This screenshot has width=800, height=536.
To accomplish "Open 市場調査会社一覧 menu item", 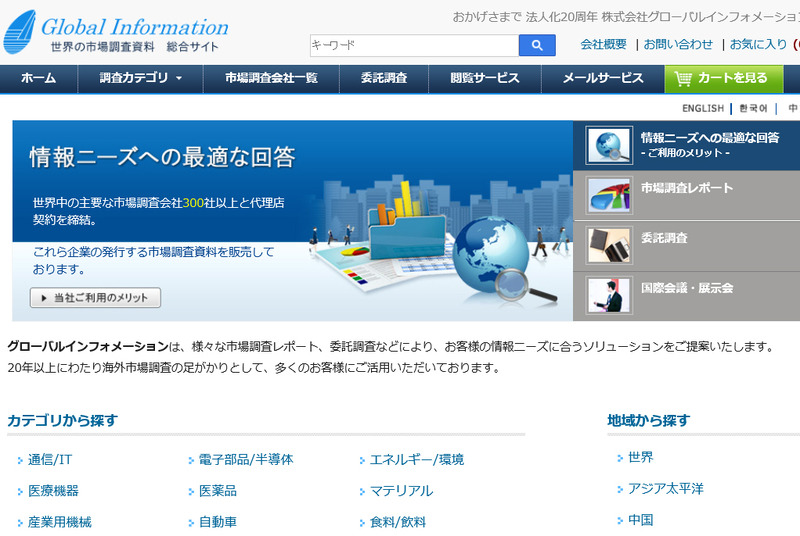I will click(x=271, y=78).
